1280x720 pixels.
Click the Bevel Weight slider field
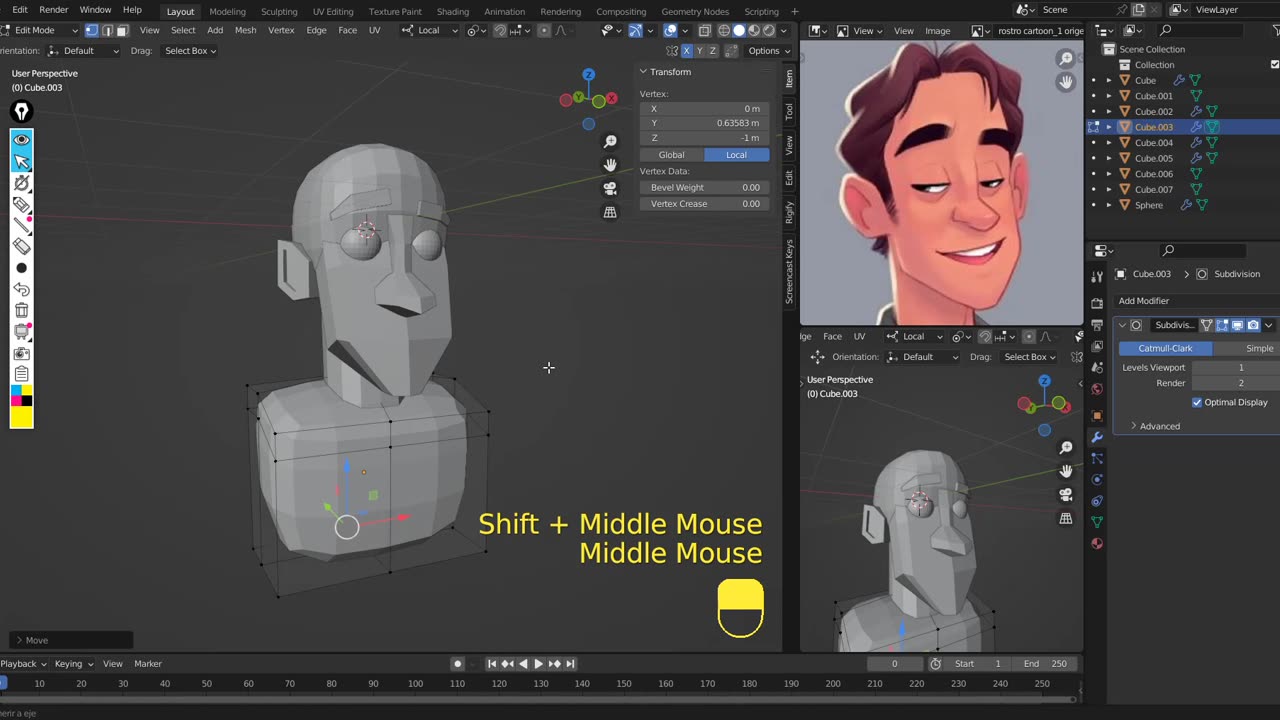tap(704, 187)
